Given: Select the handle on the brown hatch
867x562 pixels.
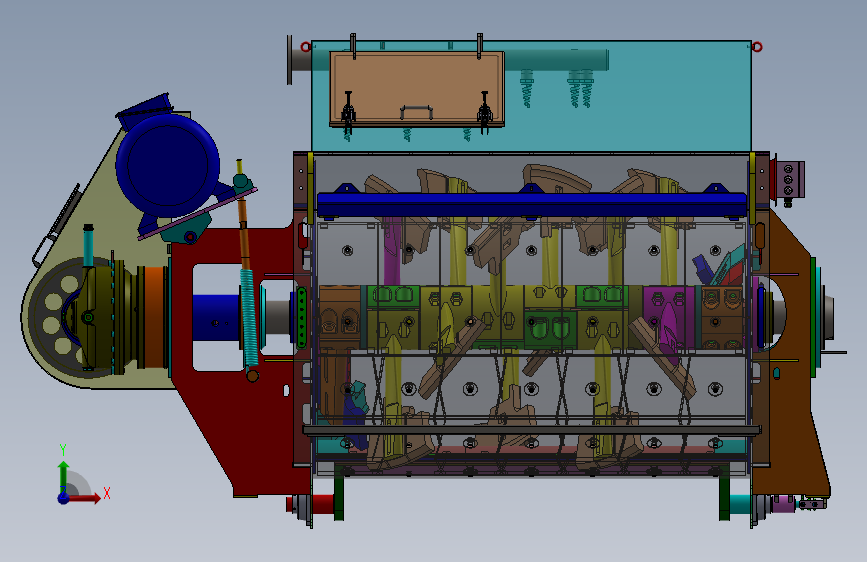Looking at the screenshot, I should (416, 112).
